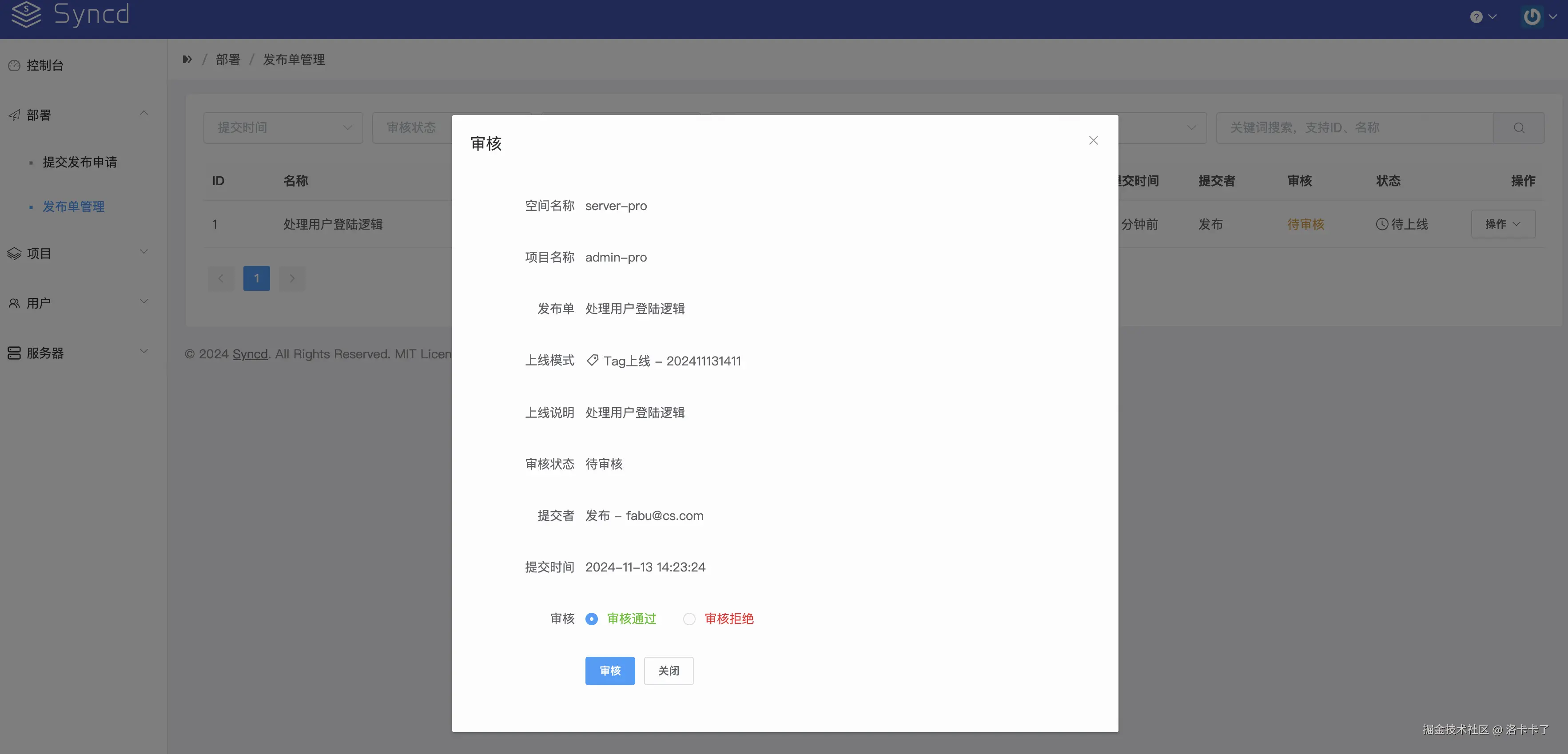Open the power user account icon
Image resolution: width=1568 pixels, height=754 pixels.
pyautogui.click(x=1532, y=17)
